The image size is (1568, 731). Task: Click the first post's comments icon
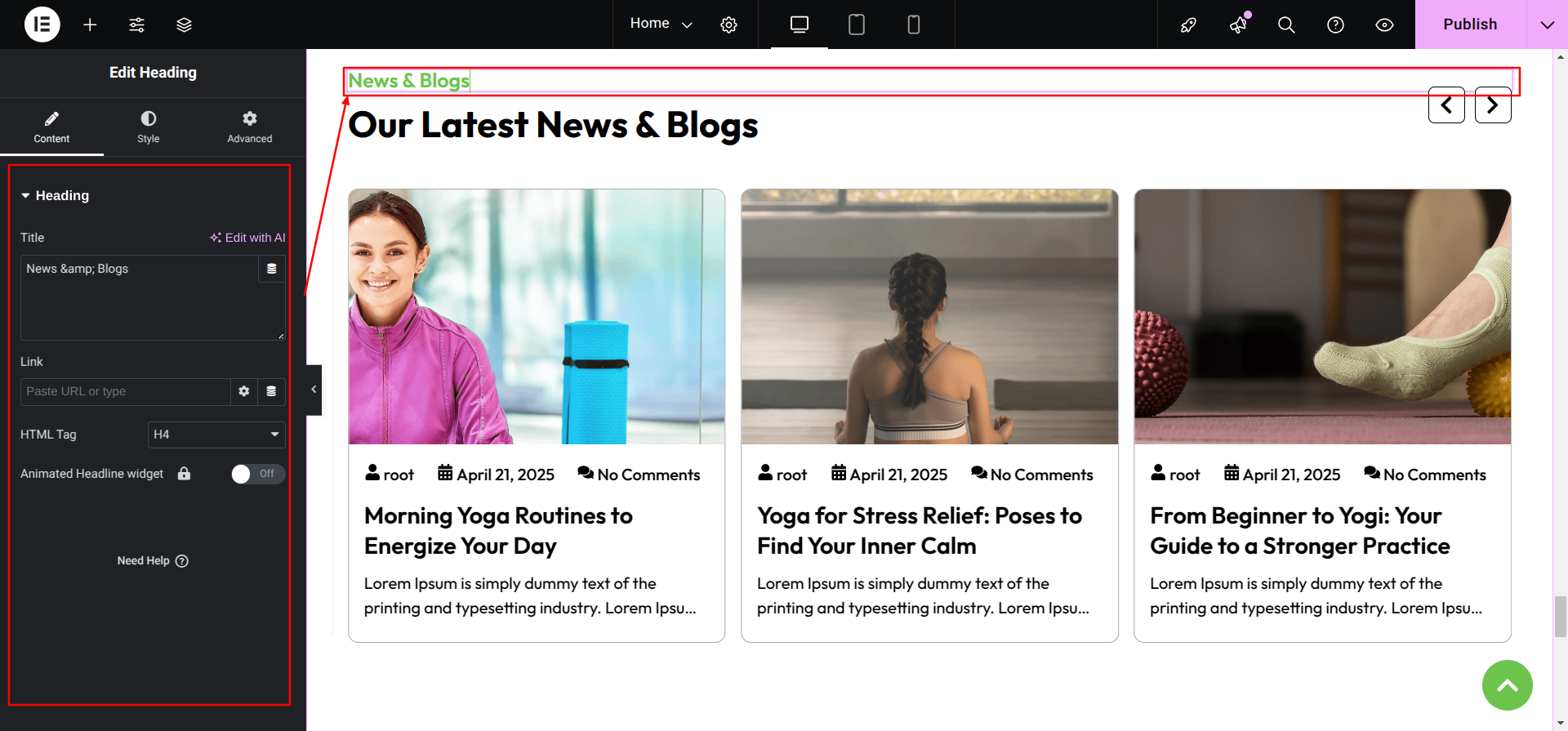pyautogui.click(x=586, y=473)
